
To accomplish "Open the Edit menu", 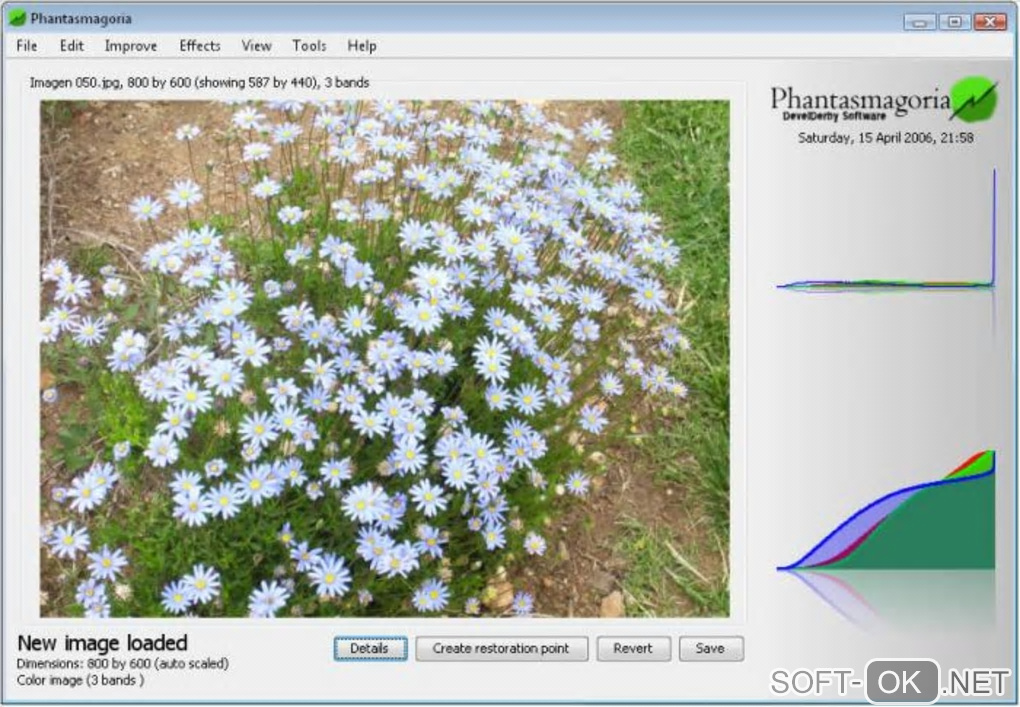I will coord(72,46).
